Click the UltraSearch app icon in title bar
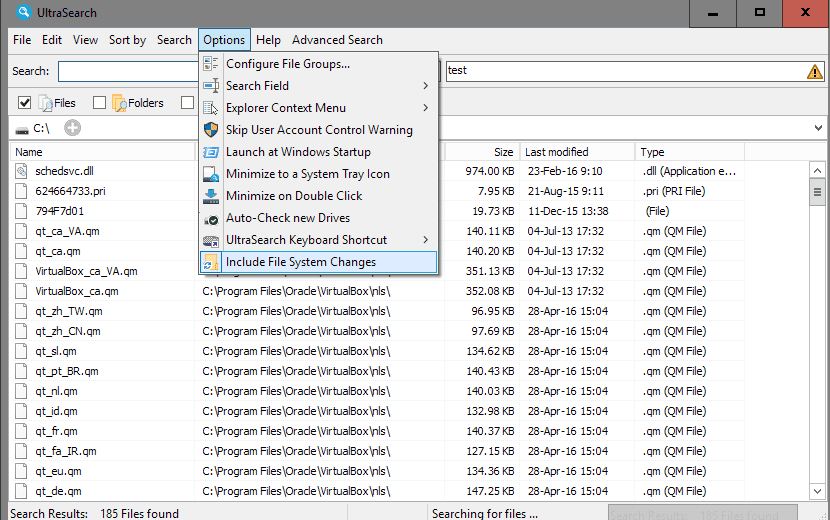830x520 pixels. [x=24, y=12]
